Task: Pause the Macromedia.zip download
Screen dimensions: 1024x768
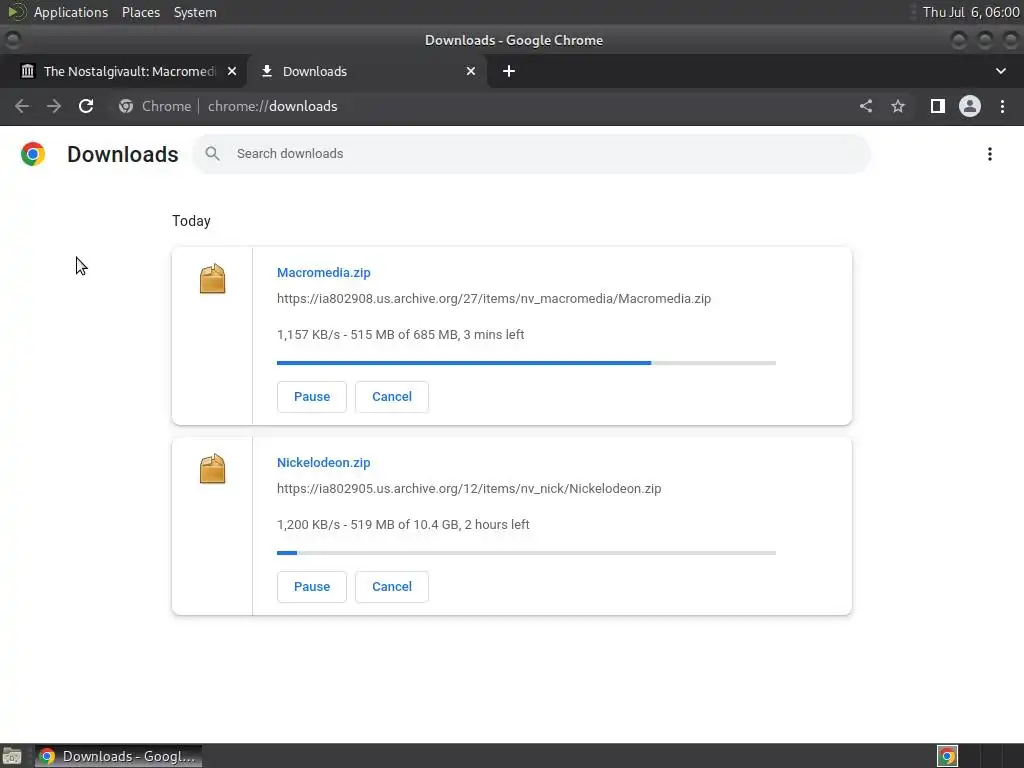Action: click(x=312, y=396)
